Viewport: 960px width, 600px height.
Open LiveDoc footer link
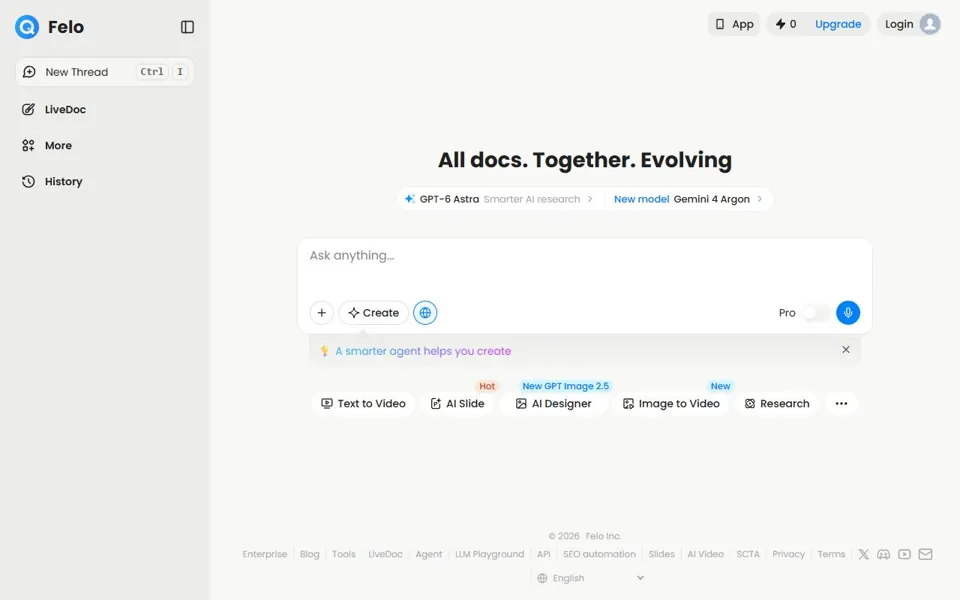(x=385, y=554)
